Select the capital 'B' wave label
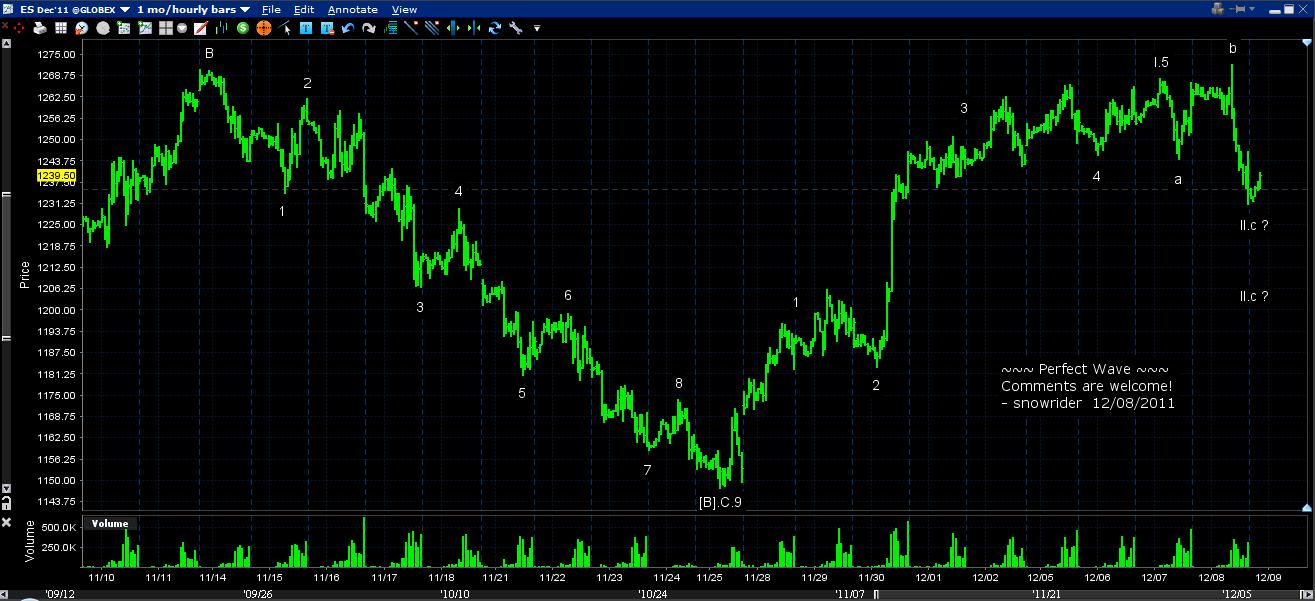Image resolution: width=1315 pixels, height=601 pixels. click(209, 53)
